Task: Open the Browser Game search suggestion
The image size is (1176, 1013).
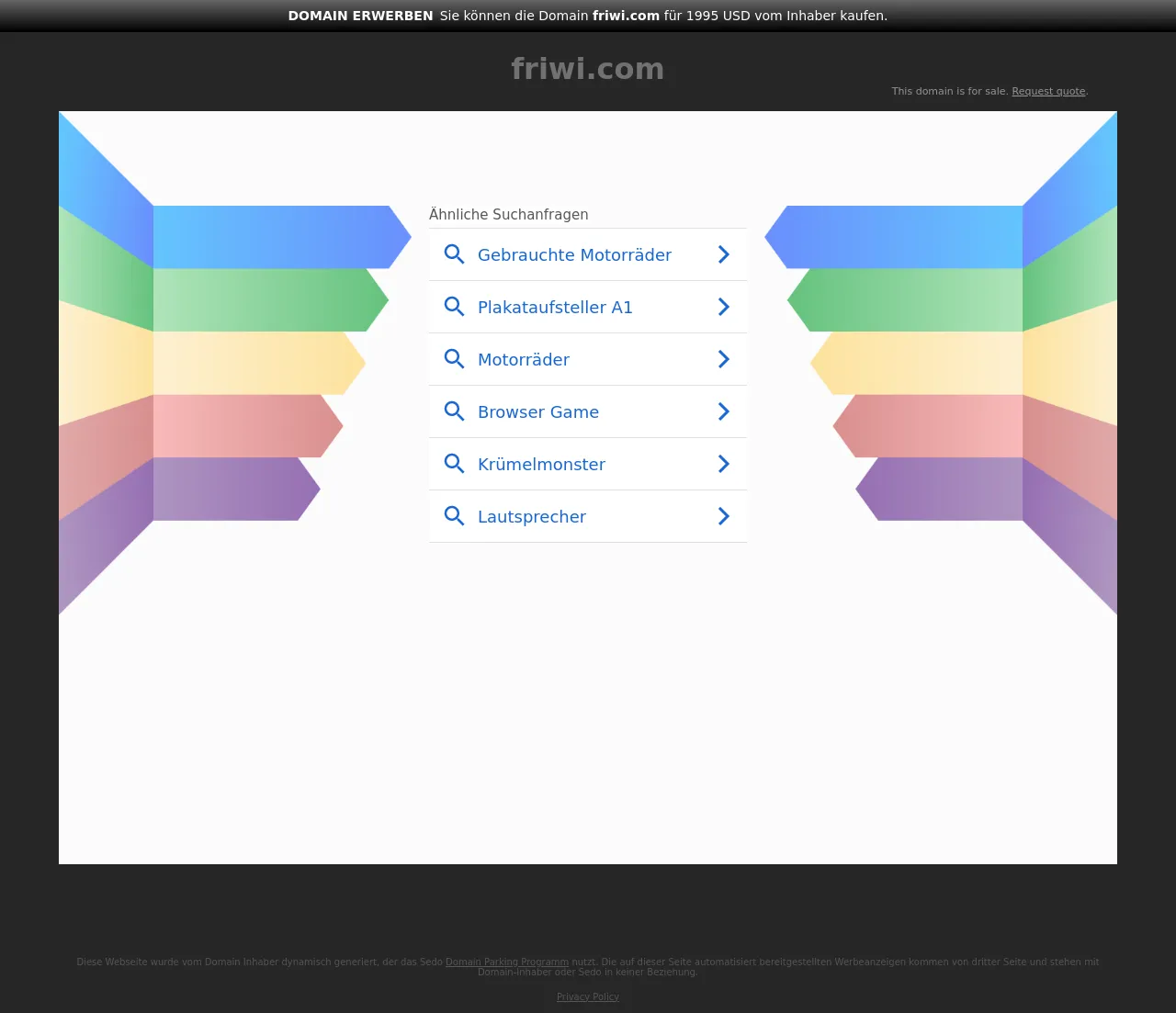Action: [588, 411]
